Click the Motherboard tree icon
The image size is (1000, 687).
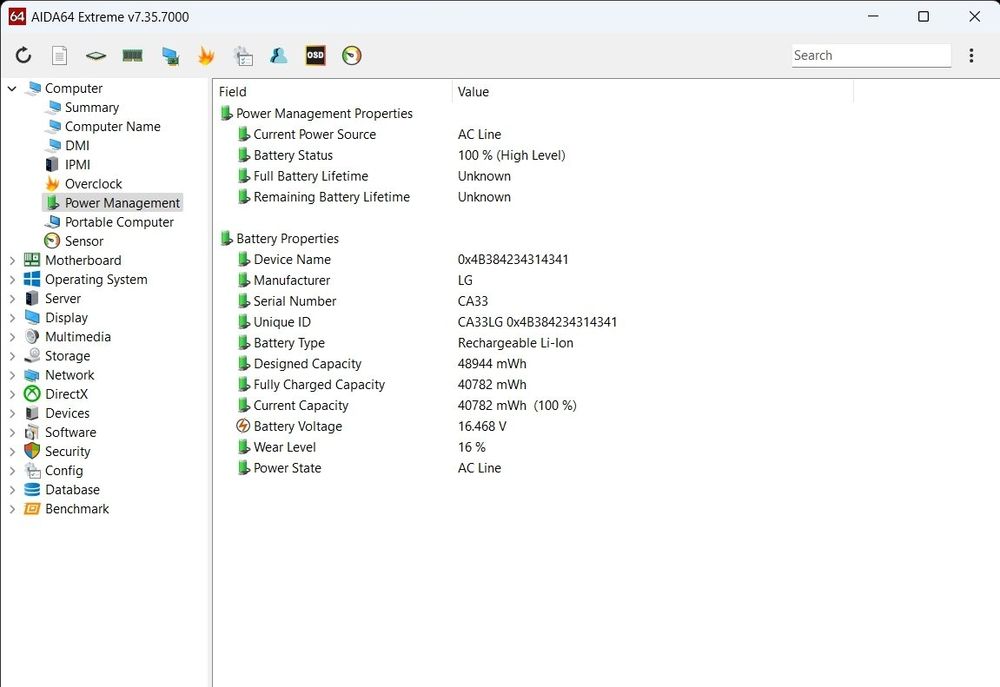32,260
